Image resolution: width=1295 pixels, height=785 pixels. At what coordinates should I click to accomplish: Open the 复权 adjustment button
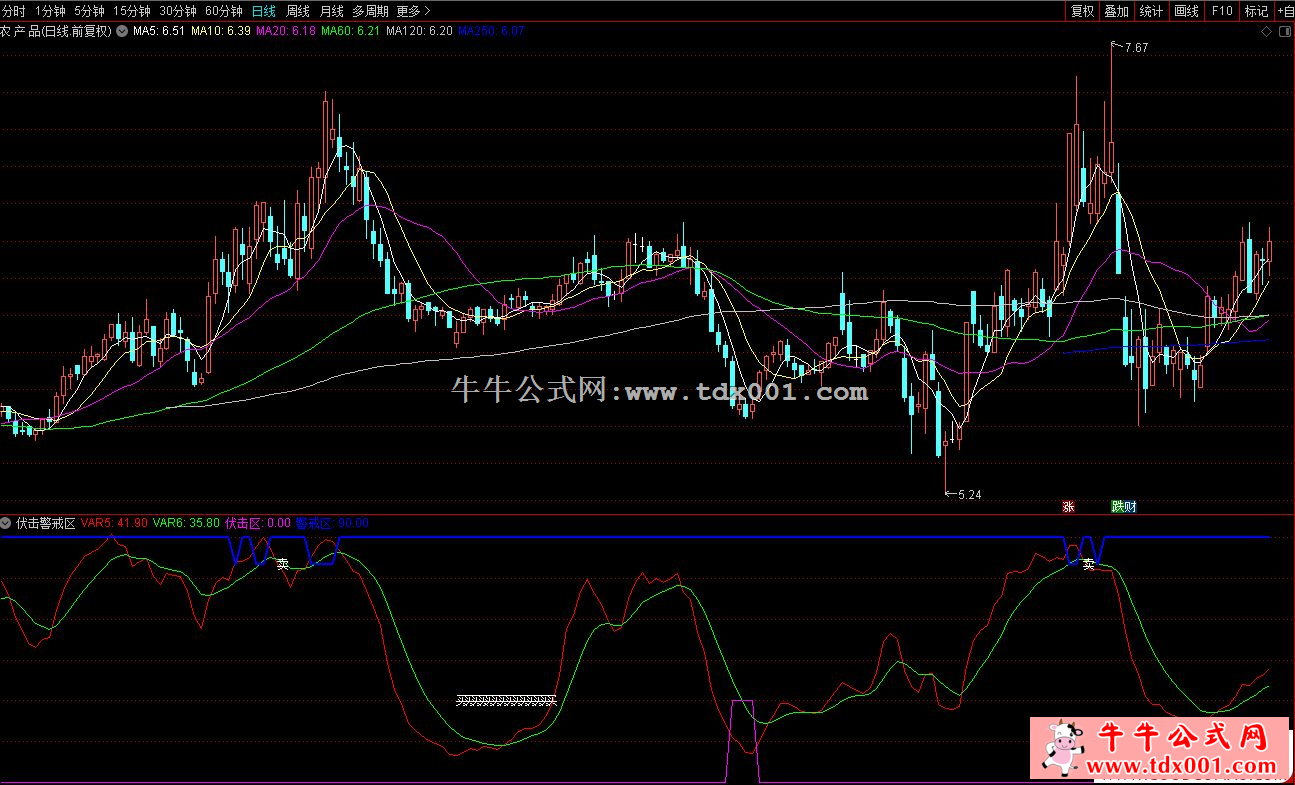pyautogui.click(x=1083, y=11)
